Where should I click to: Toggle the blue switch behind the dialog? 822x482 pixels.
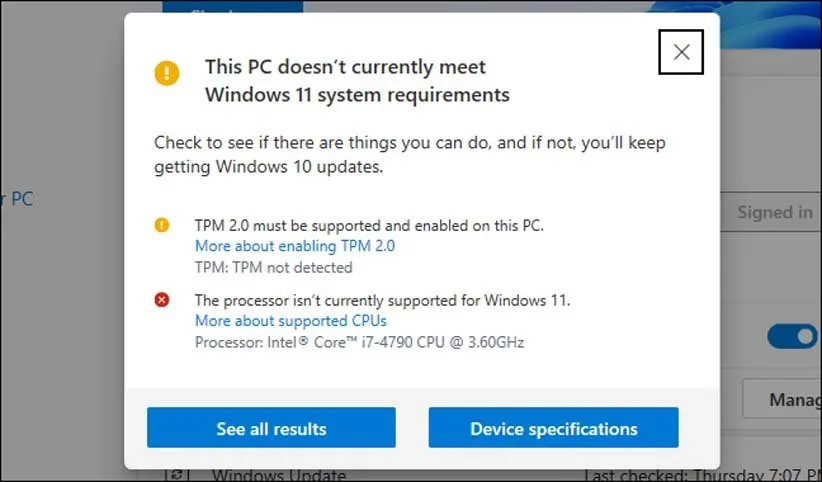pos(794,336)
